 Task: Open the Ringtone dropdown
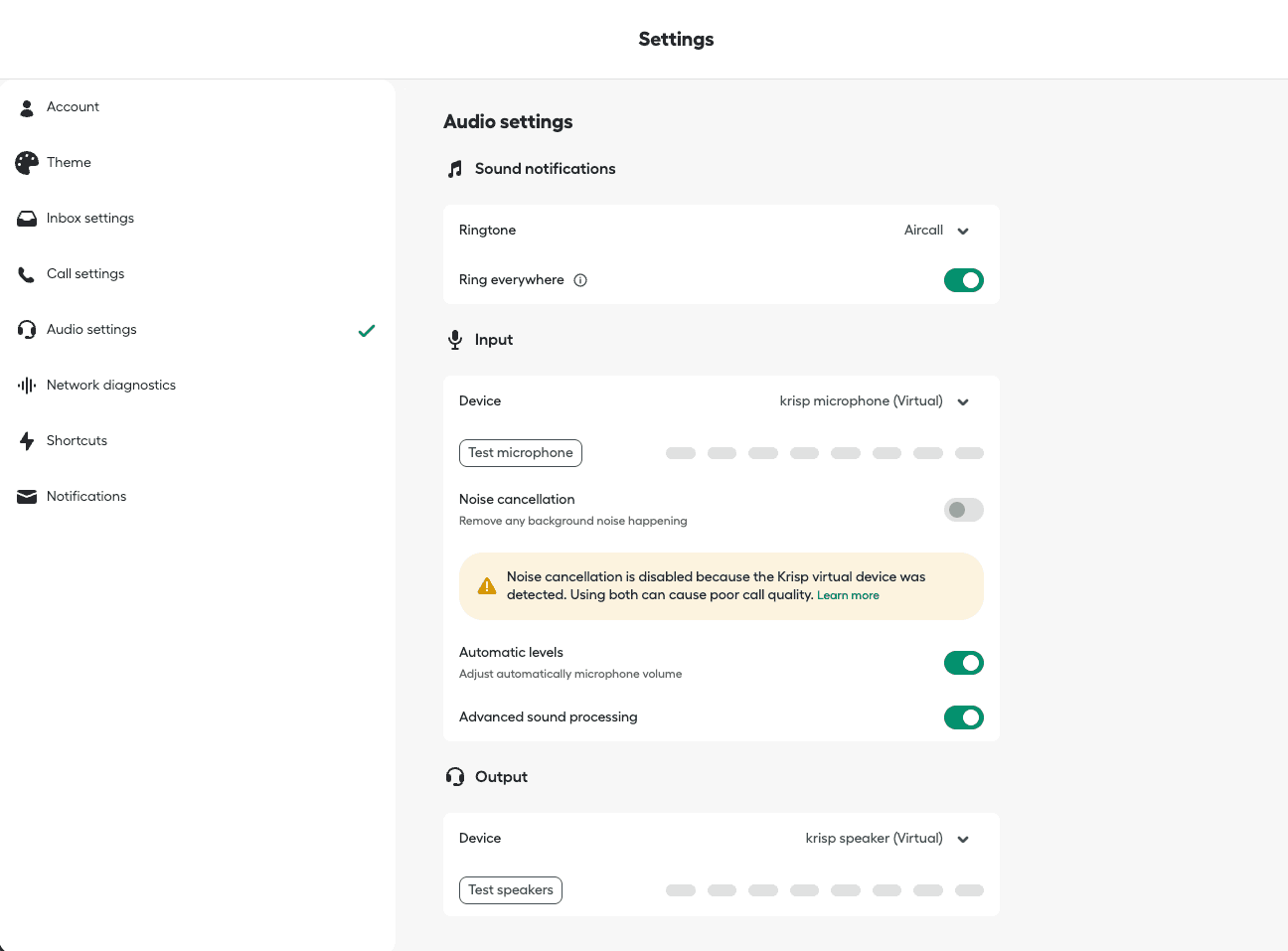point(935,230)
